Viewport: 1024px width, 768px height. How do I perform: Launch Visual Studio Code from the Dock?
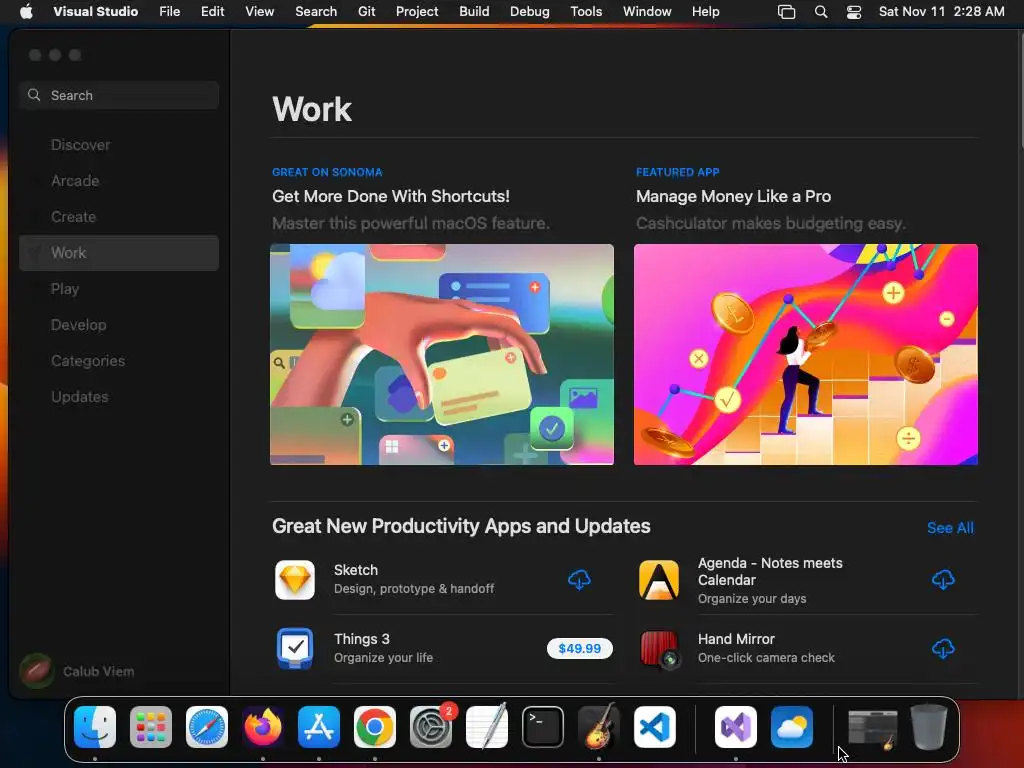[x=654, y=727]
